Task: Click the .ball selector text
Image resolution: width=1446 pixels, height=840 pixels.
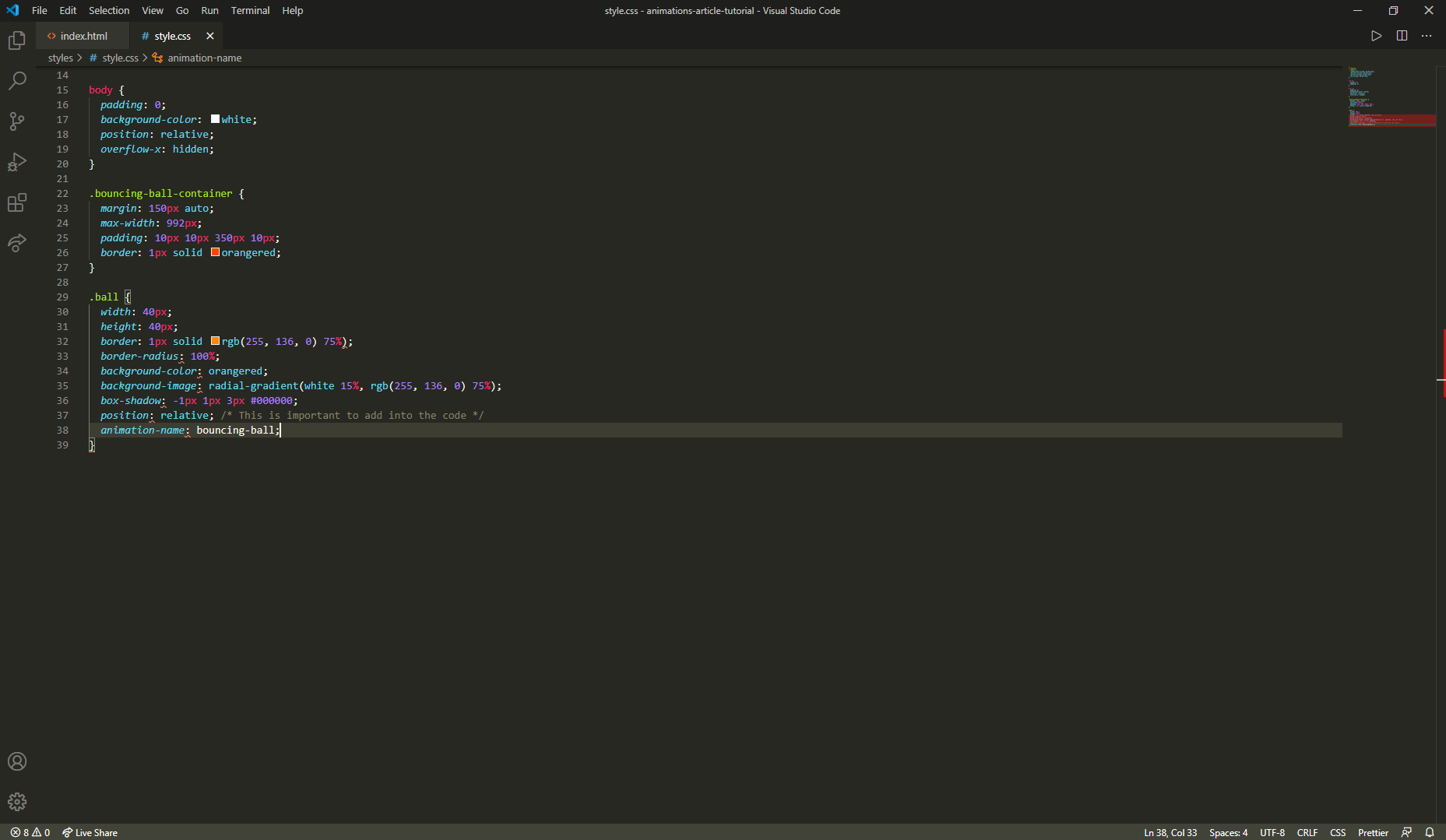Action: click(x=104, y=297)
